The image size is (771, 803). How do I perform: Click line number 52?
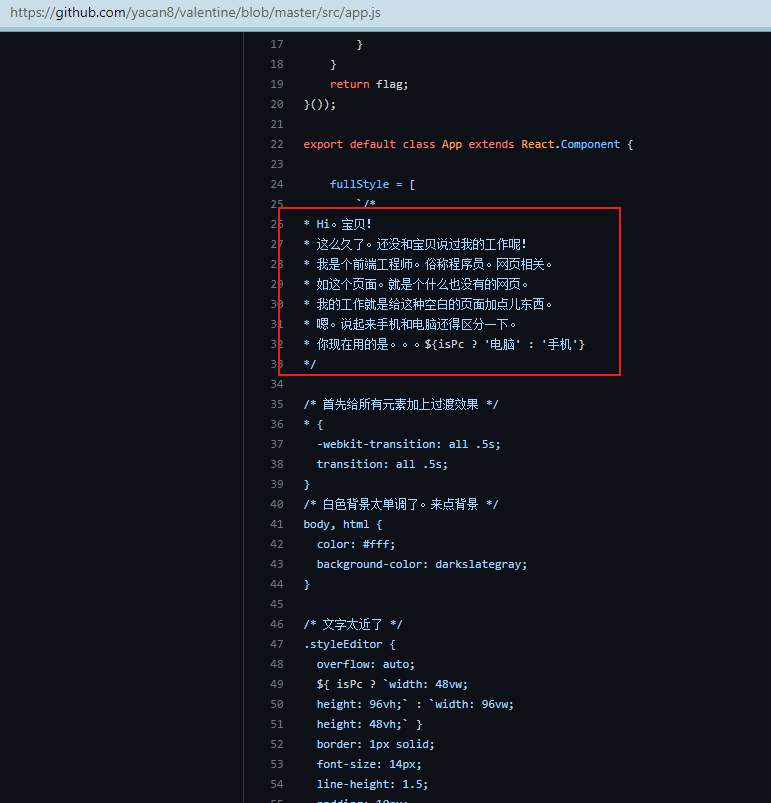(x=276, y=744)
